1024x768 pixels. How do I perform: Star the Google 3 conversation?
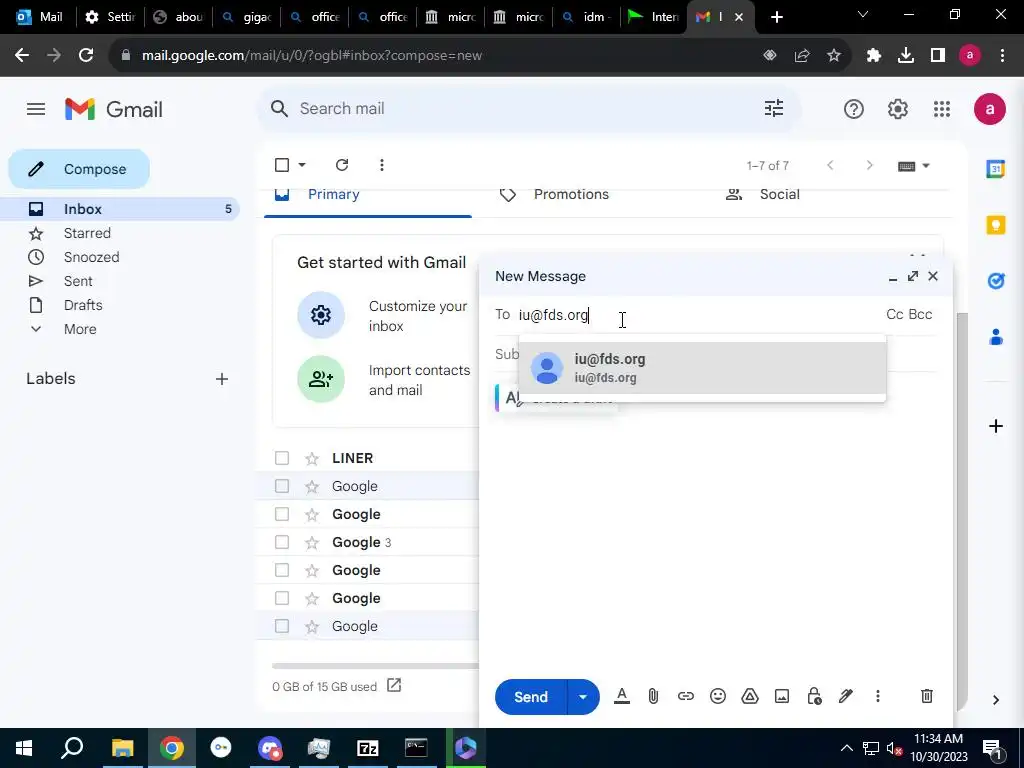tap(312, 542)
